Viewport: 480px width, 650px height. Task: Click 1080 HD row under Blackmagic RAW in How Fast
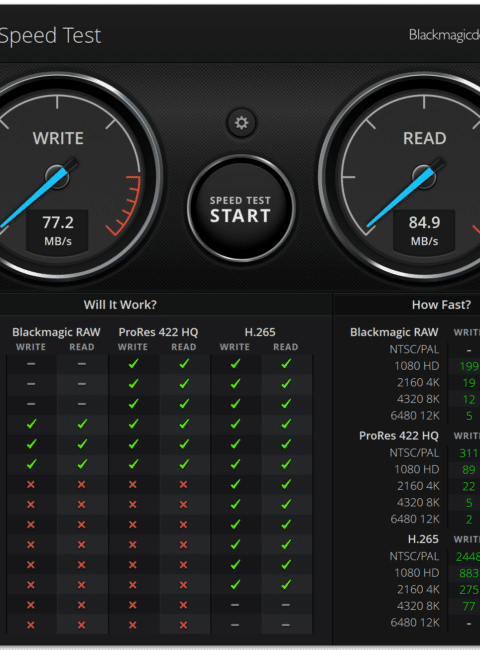click(417, 366)
